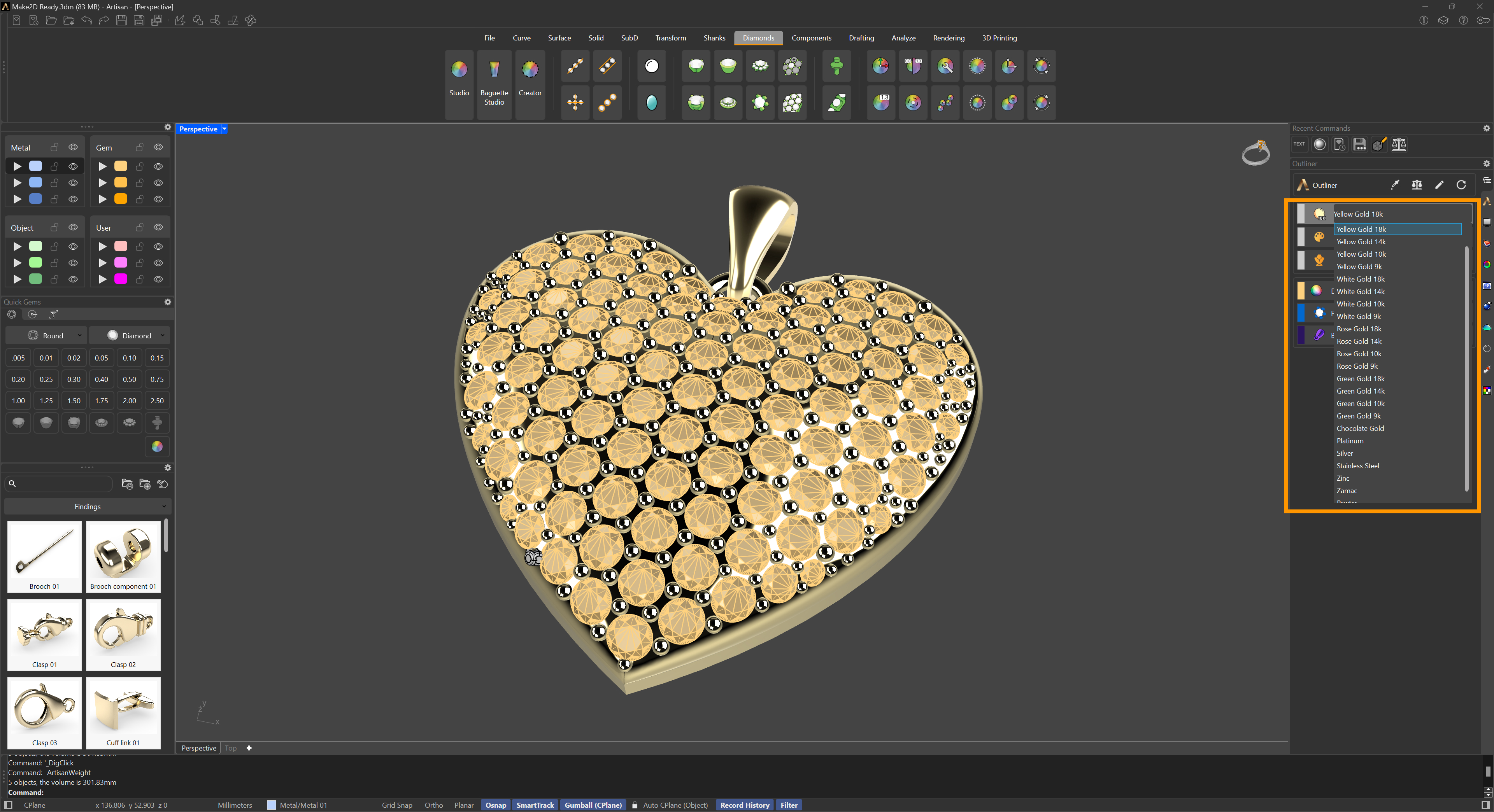The image size is (1494, 812).
Task: Open the Round gem shape dropdown
Action: (46, 336)
